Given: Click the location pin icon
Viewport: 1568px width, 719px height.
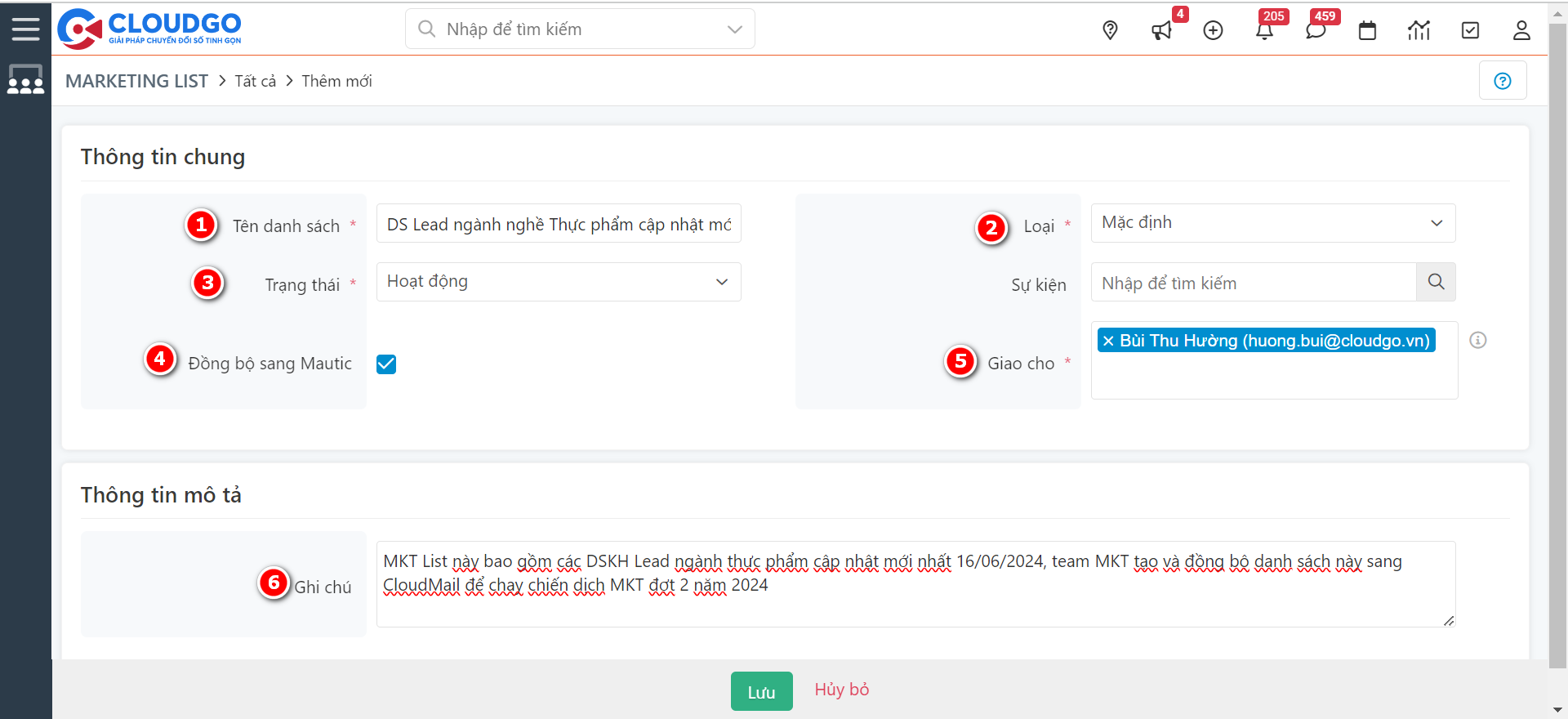Looking at the screenshot, I should pyautogui.click(x=1110, y=31).
